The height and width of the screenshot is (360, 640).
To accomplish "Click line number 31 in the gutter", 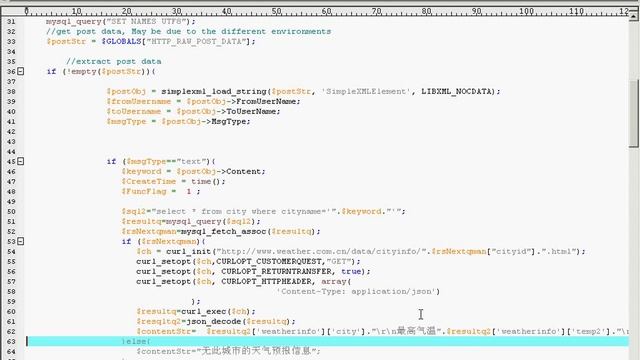I will (11, 22).
